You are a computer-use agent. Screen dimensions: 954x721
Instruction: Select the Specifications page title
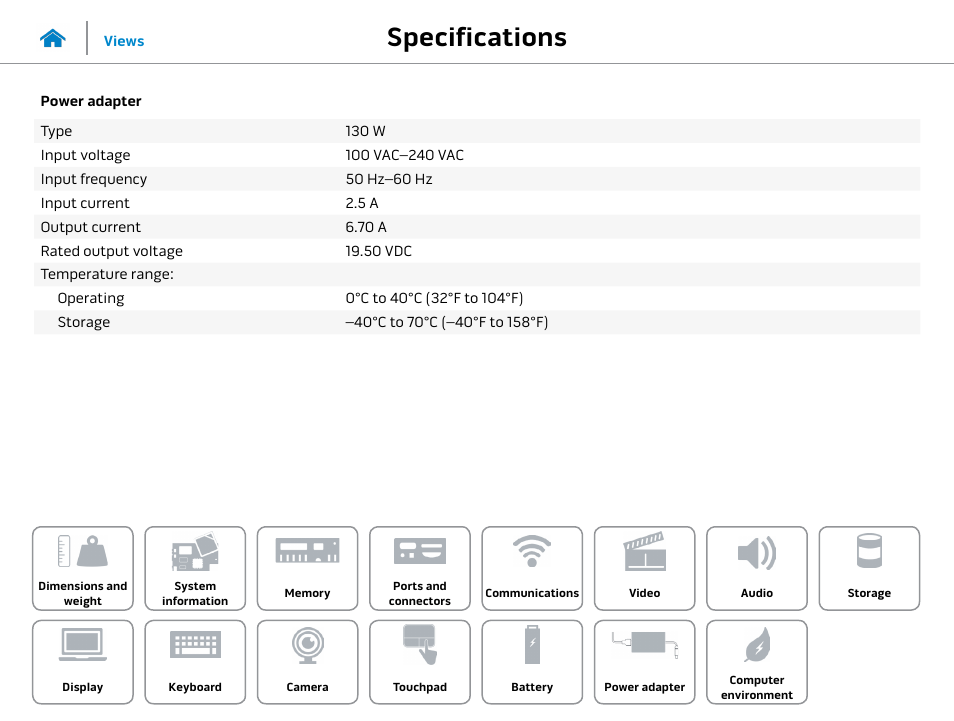(477, 37)
